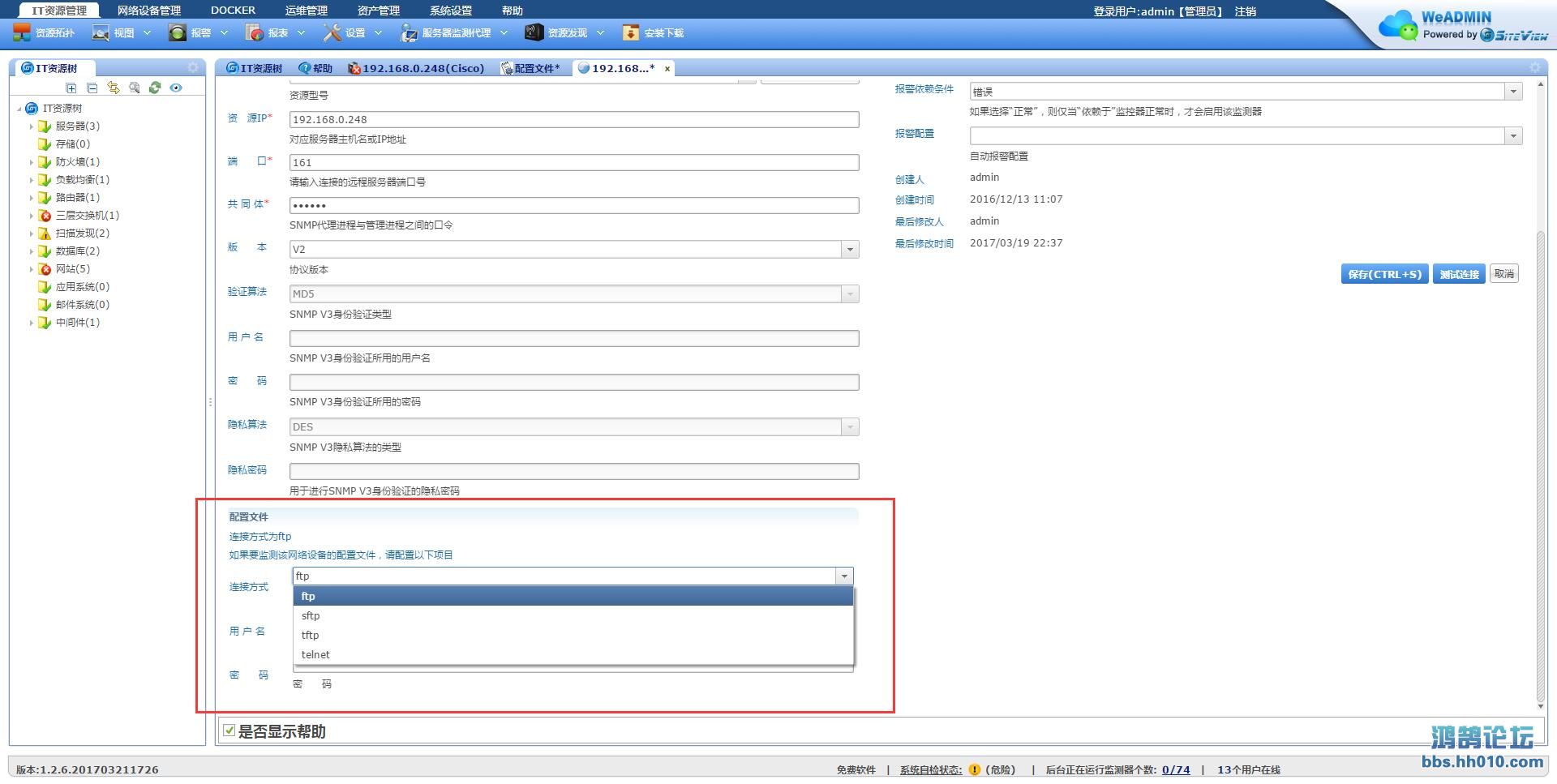Viewport: 1557px width, 784px height.
Task: Open the 版本 V2 dropdown
Action: [x=850, y=250]
